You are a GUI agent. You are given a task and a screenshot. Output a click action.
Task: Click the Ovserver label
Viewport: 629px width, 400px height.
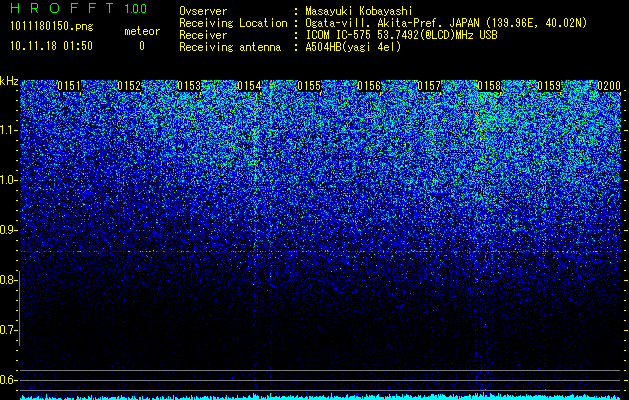pyautogui.click(x=203, y=11)
